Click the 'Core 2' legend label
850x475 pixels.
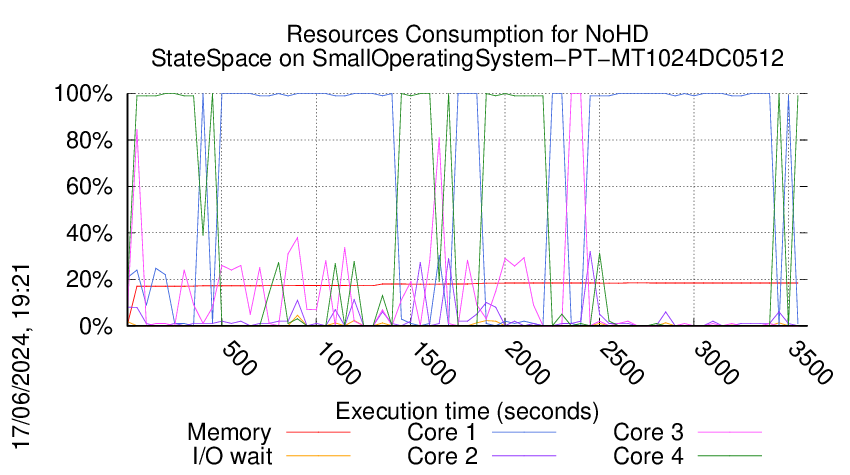442,456
